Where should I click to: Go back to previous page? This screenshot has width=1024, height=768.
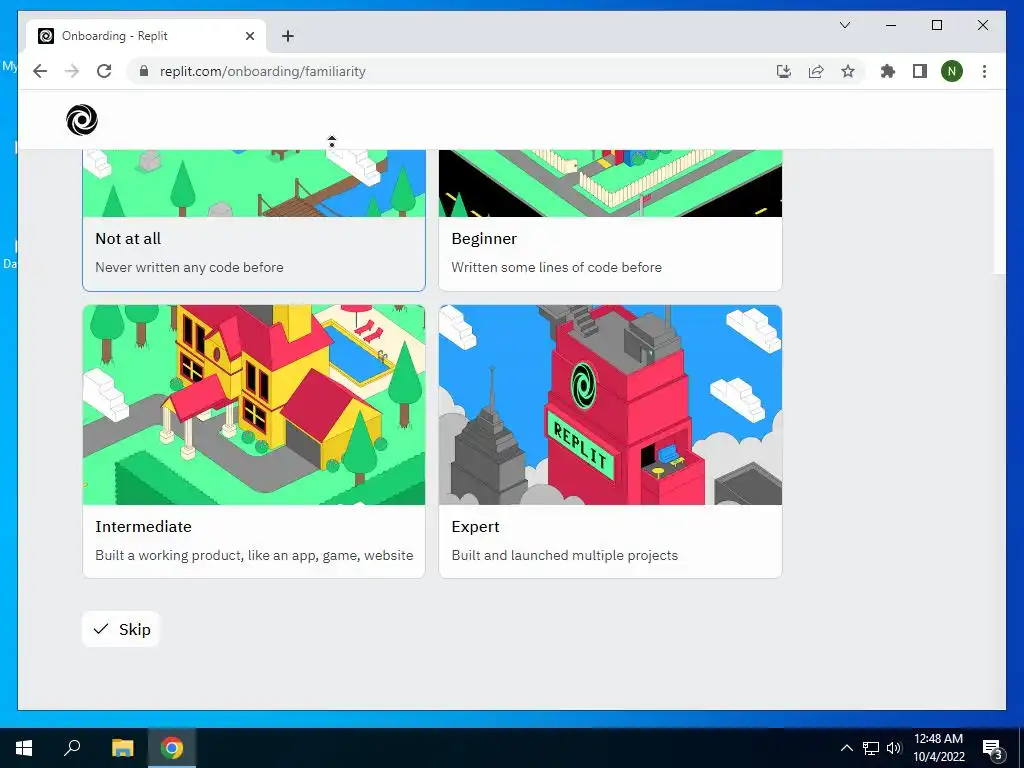(40, 71)
